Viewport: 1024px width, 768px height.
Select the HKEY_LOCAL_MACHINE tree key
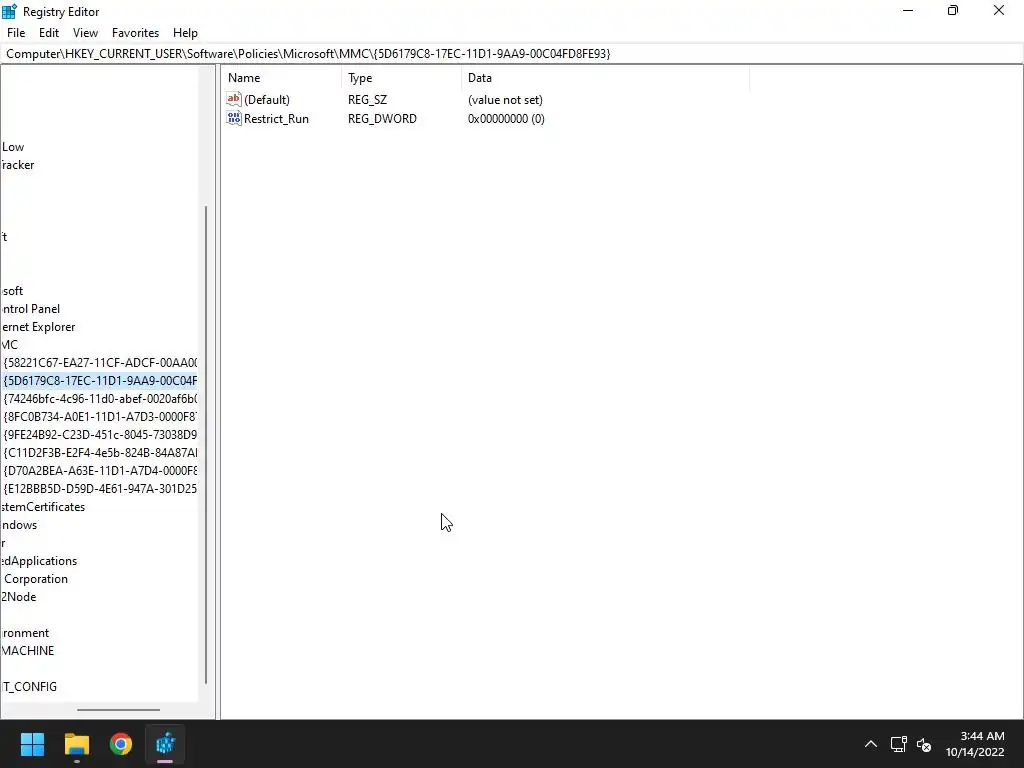28,650
